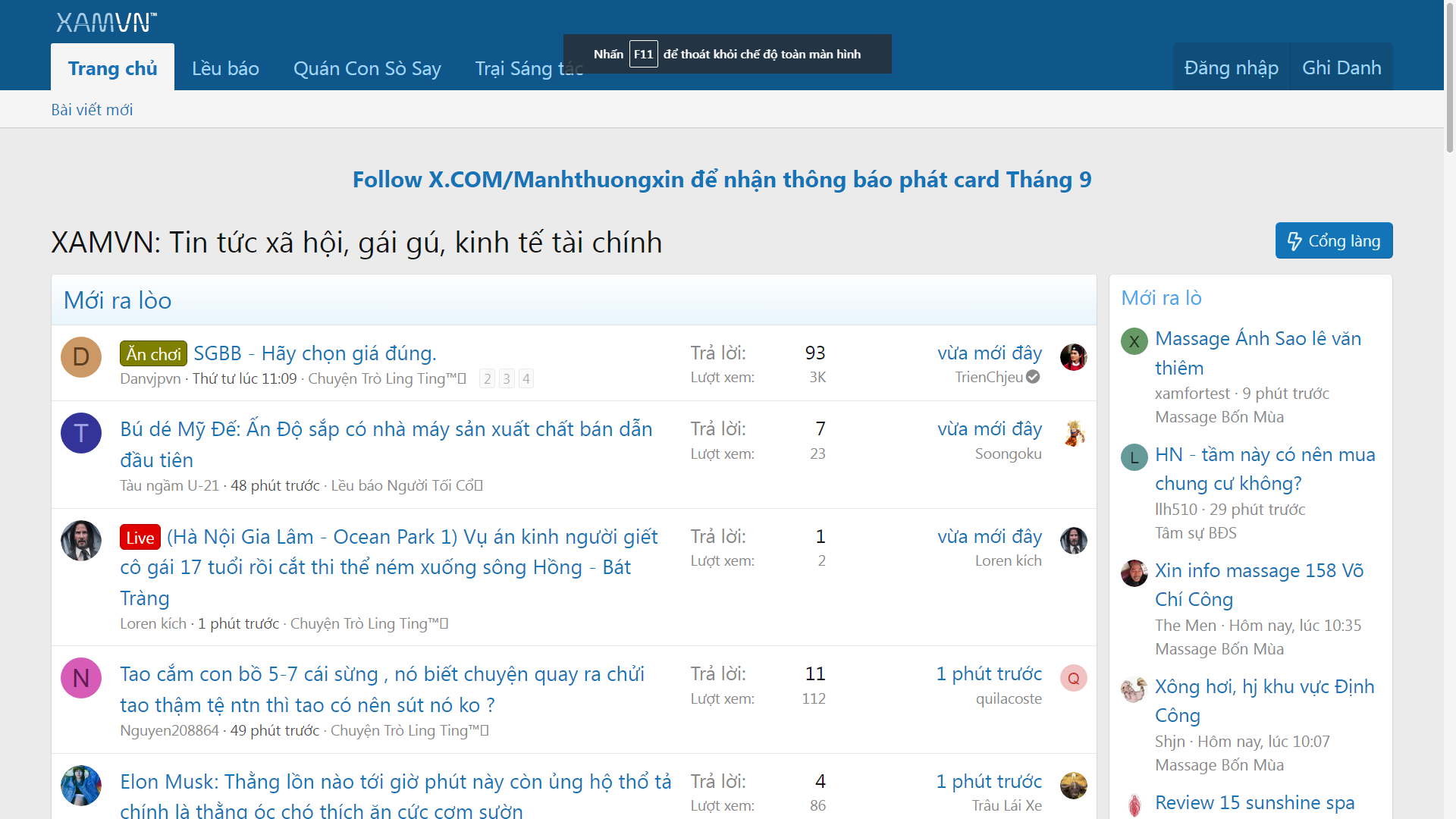Open the Trang chủ tab
The height and width of the screenshot is (819, 1456).
(112, 68)
